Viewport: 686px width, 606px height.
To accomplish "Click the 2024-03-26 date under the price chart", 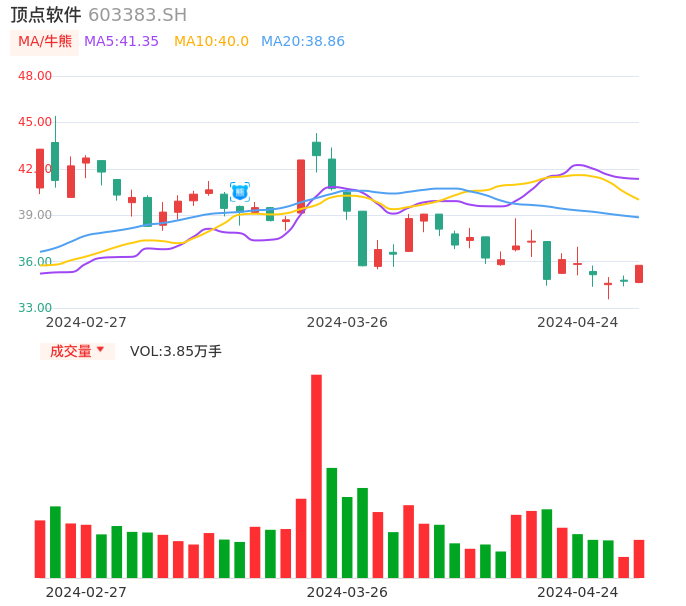I will [x=347, y=322].
